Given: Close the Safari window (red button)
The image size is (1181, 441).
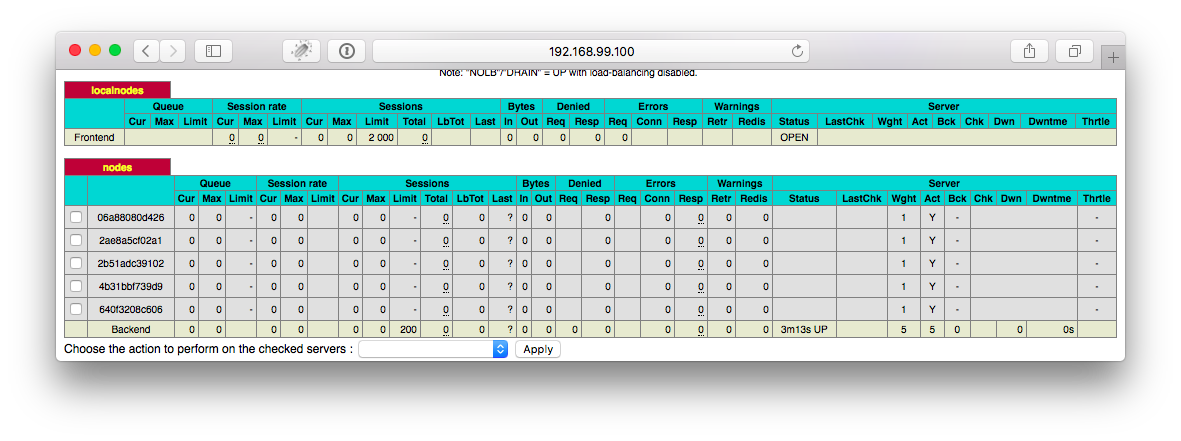Looking at the screenshot, I should pos(75,50).
